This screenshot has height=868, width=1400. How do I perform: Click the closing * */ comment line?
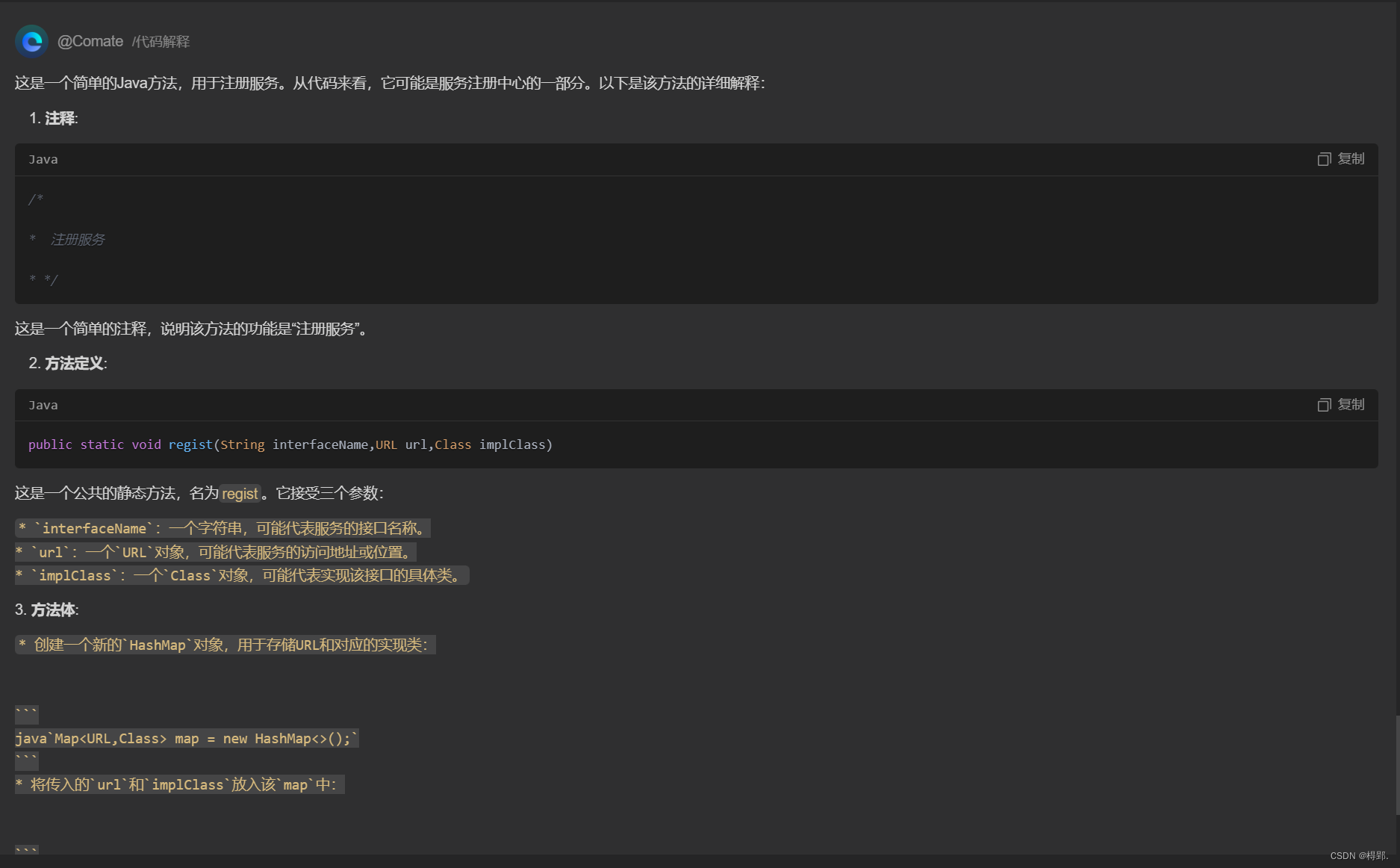43,280
